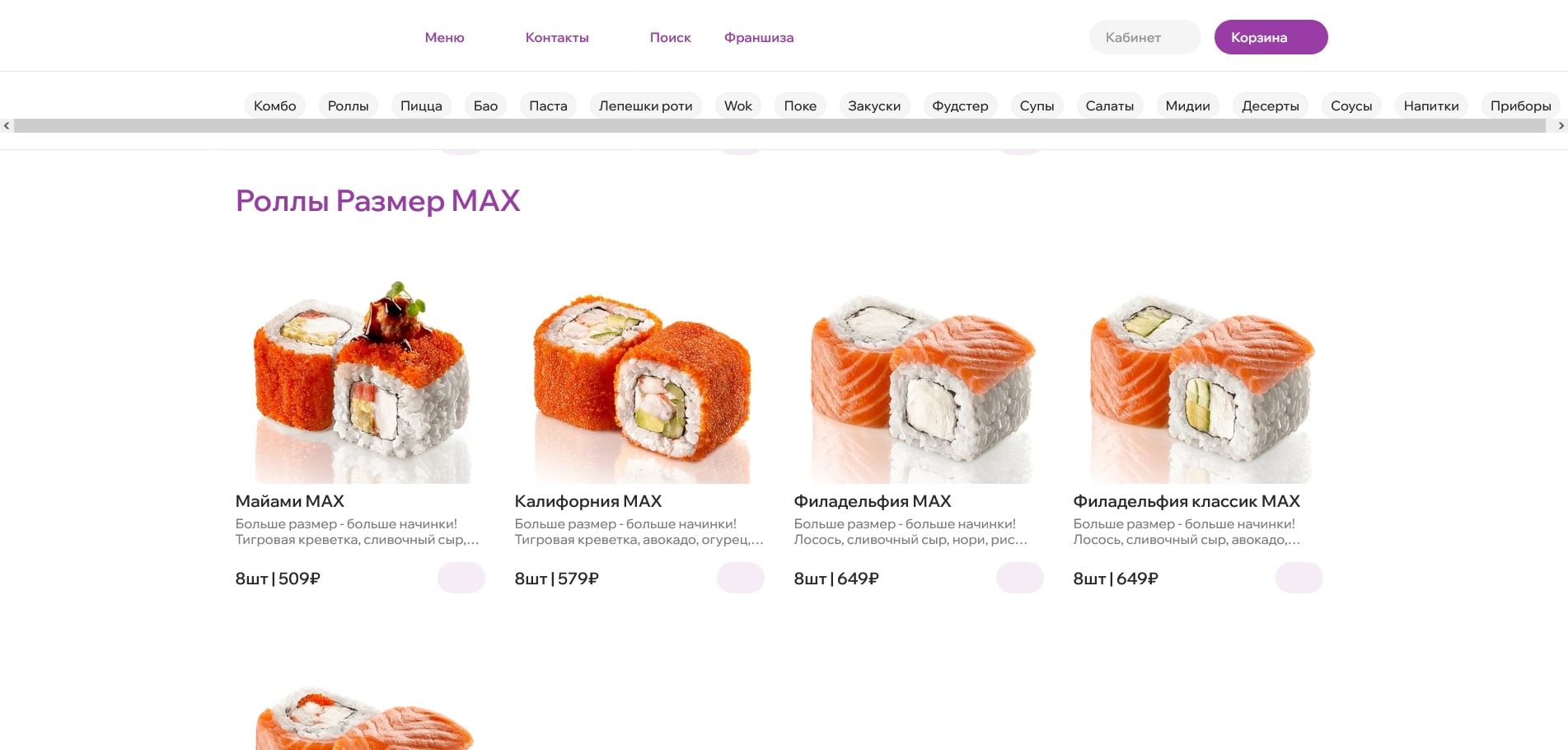Choose the Wok category chip
Viewport: 1568px width, 750px height.
(738, 105)
